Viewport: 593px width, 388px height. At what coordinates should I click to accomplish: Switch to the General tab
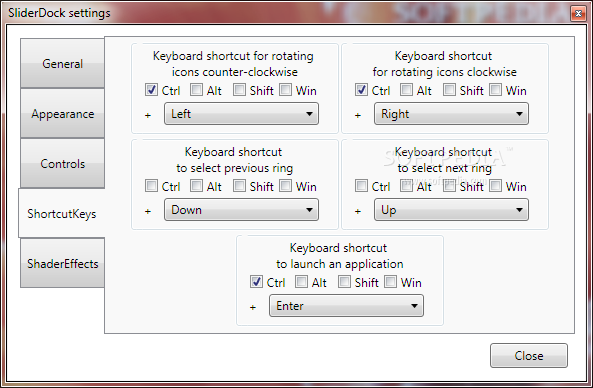pyautogui.click(x=62, y=63)
